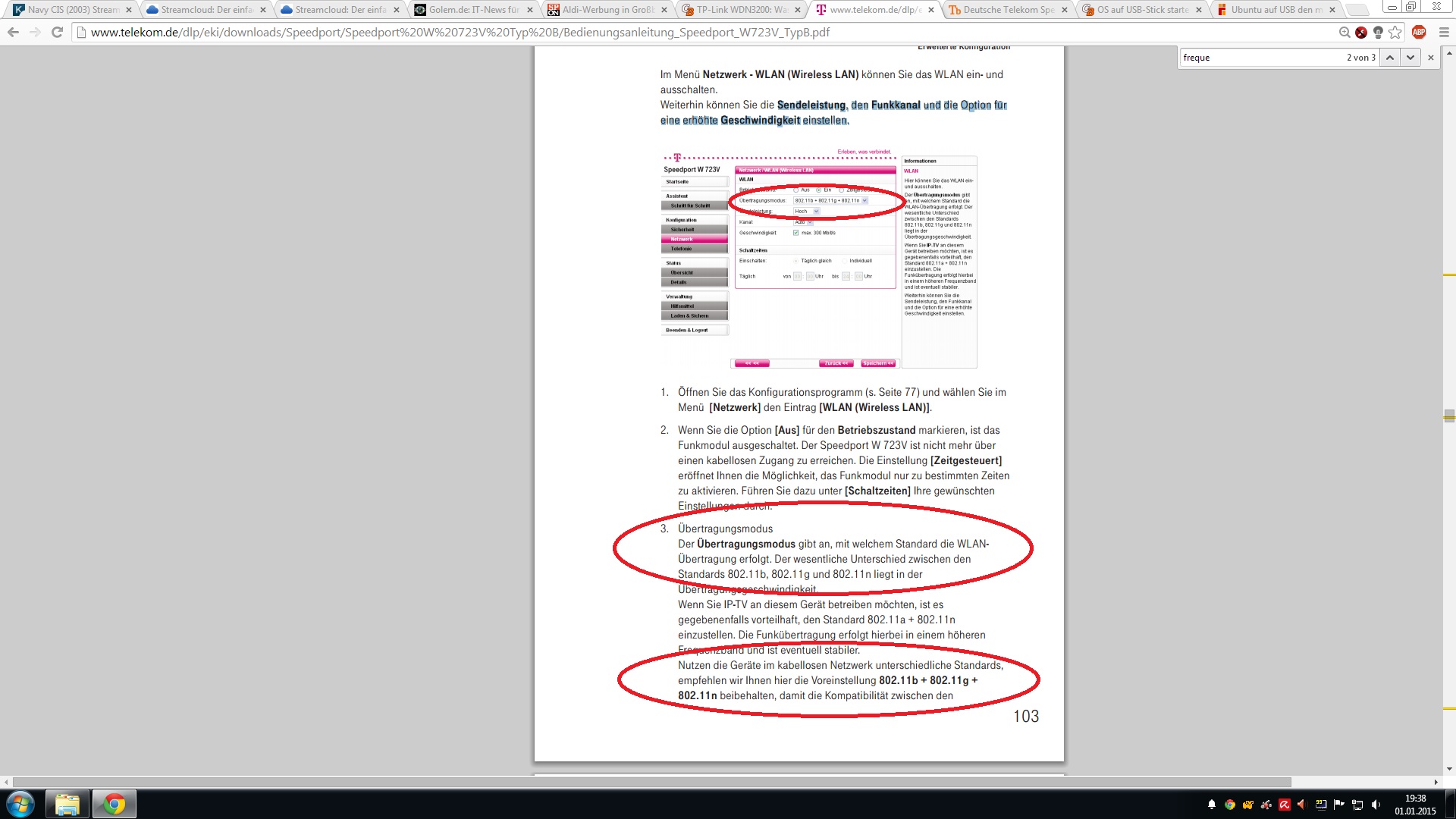The image size is (1456, 819).
Task: Close the find-in-page bar
Action: coord(1431,58)
